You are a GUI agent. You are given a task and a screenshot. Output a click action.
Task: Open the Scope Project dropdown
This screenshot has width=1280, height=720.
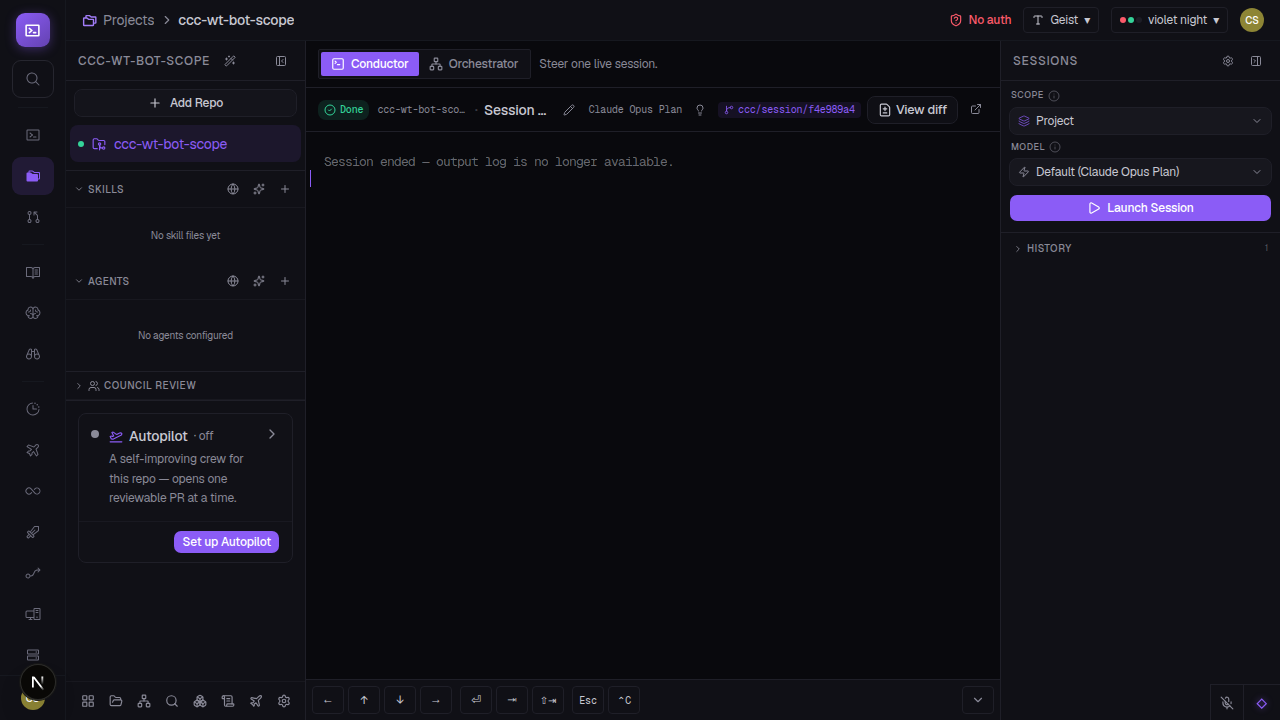(1140, 121)
